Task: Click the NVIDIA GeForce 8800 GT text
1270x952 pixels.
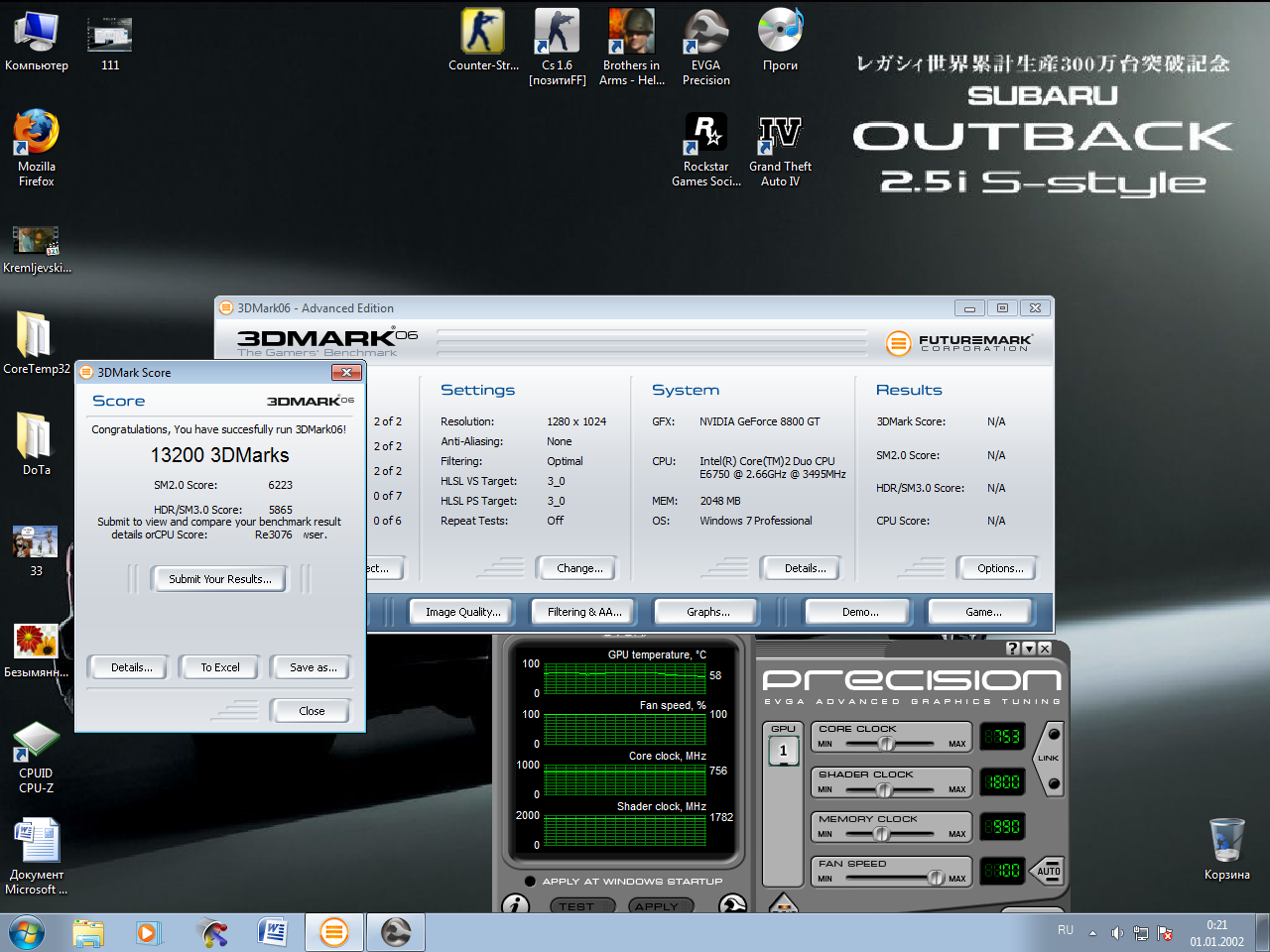Action: (x=760, y=421)
